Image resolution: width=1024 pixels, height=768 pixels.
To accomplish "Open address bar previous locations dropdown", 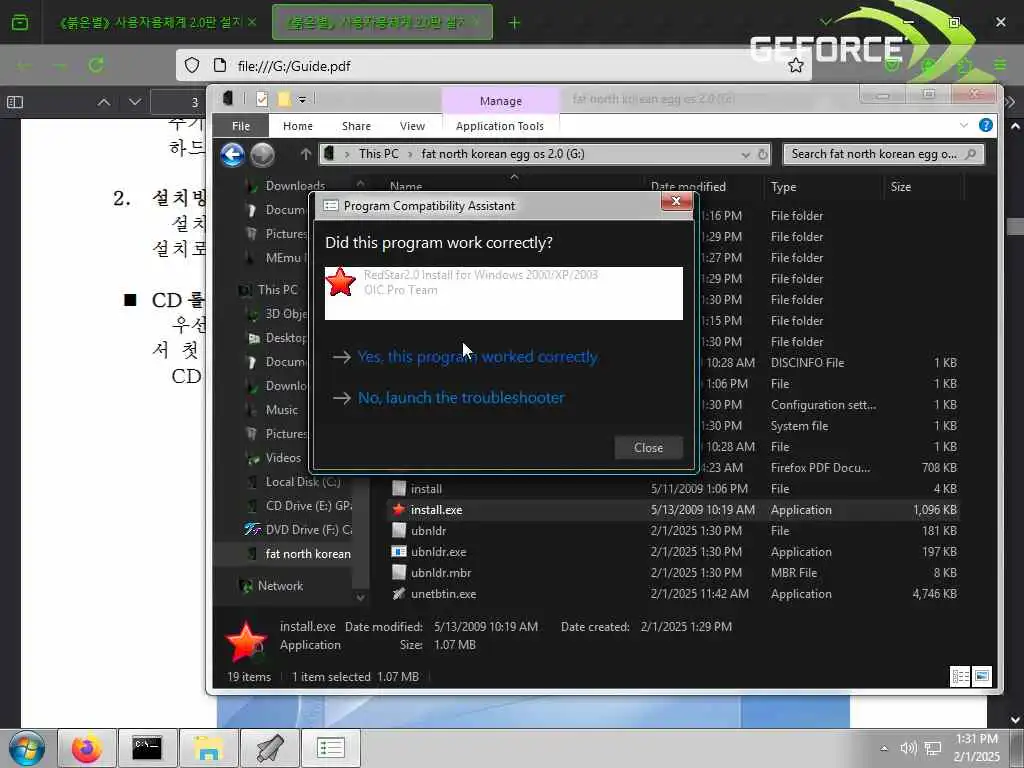I will (745, 155).
